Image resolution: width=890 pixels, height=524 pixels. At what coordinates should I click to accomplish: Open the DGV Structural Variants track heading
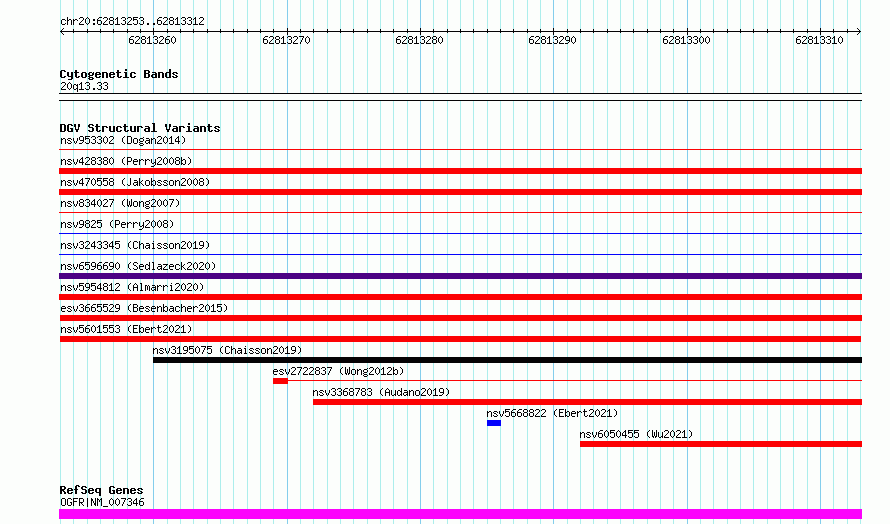tap(140, 128)
